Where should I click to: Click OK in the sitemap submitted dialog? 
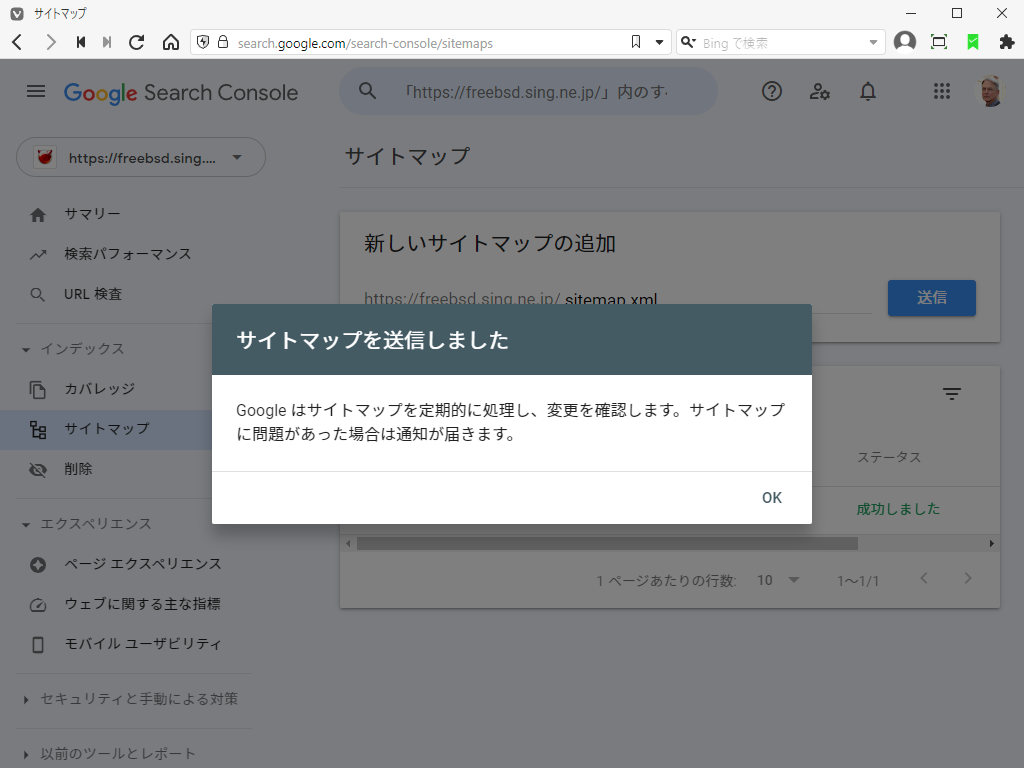click(x=771, y=498)
